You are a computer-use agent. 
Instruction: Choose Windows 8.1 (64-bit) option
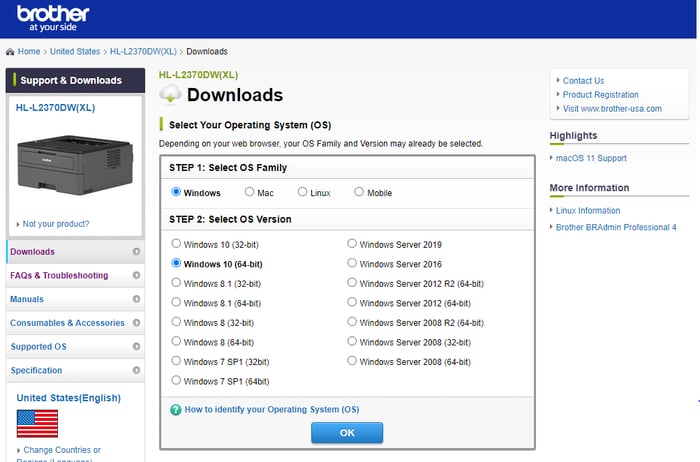click(x=176, y=302)
